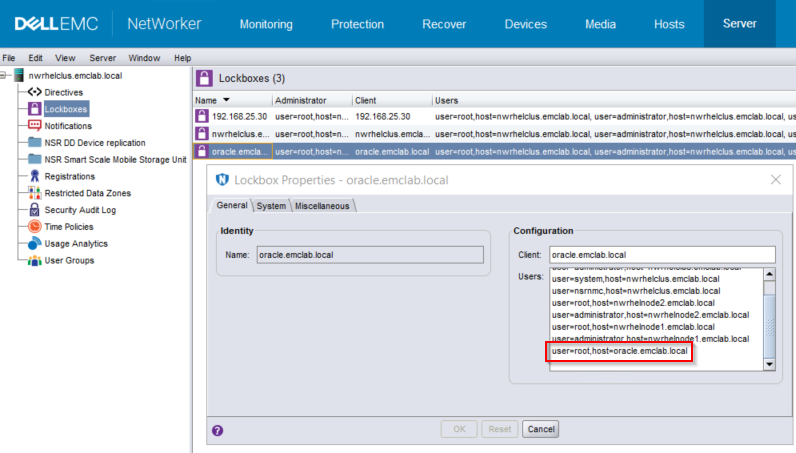Open the Miscellaneous tab in dialog

click(322, 206)
